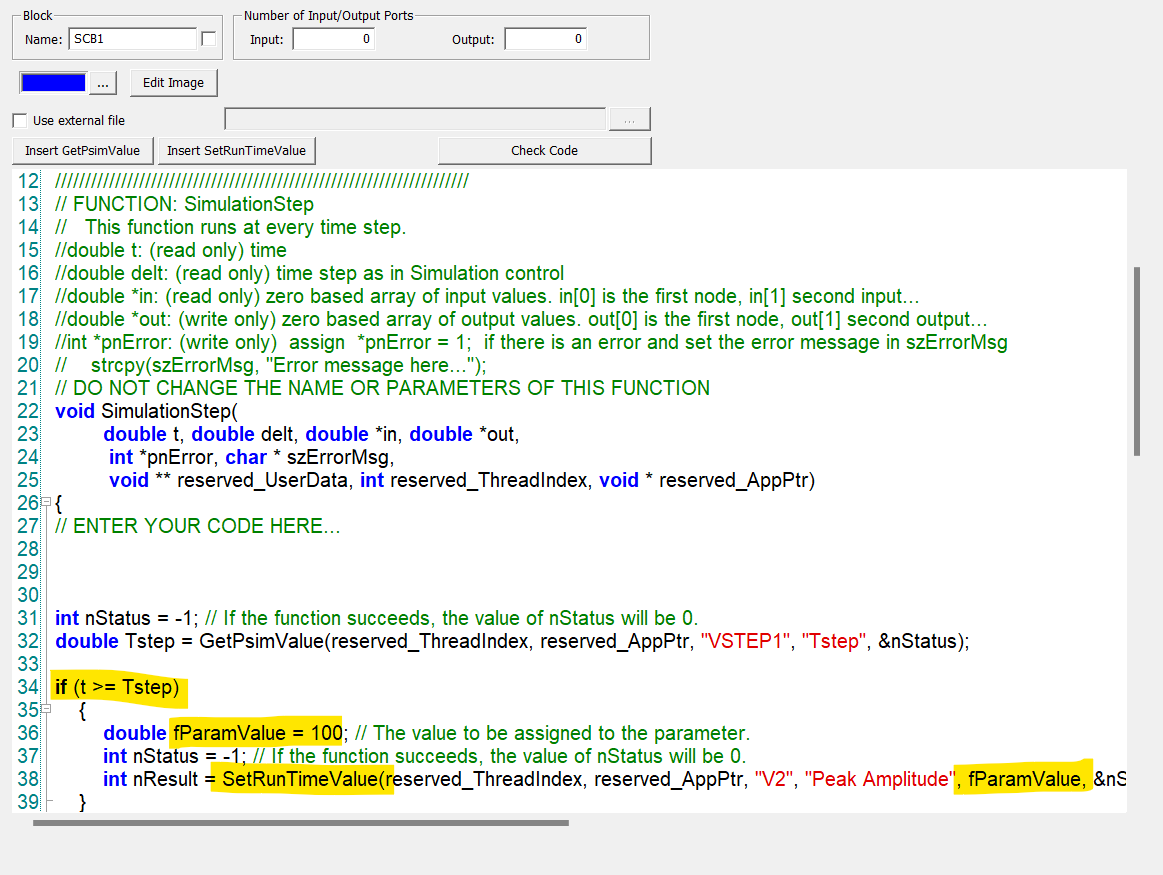Click the Edit Image button
This screenshot has width=1163, height=875.
tap(174, 82)
